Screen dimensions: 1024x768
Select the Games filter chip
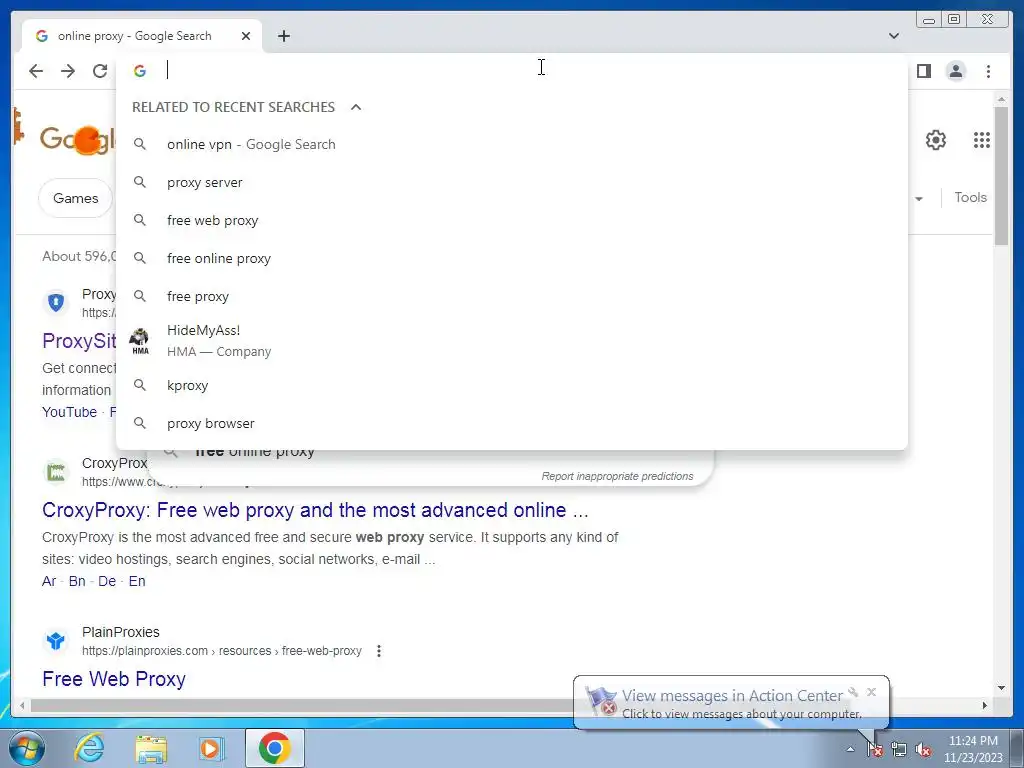75,198
